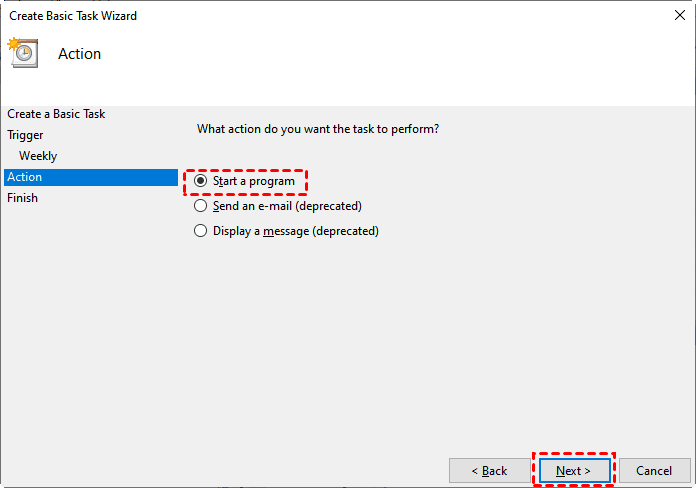This screenshot has height=488, width=696.
Task: Click the Action header title
Action: pyautogui.click(x=79, y=54)
